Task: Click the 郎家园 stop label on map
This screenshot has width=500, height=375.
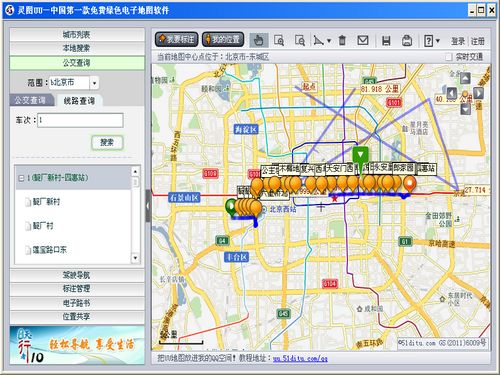Action: click(403, 168)
